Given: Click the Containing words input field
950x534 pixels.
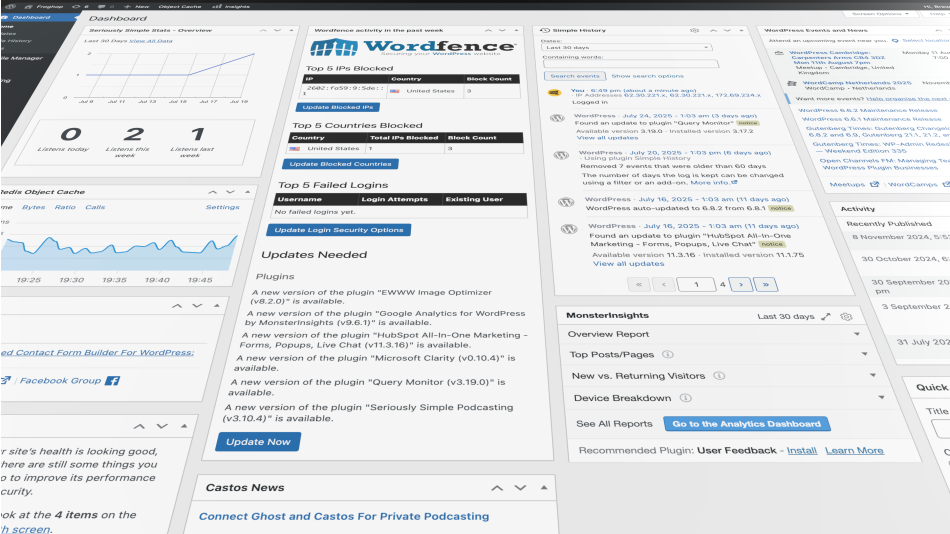Looking at the screenshot, I should [x=630, y=64].
